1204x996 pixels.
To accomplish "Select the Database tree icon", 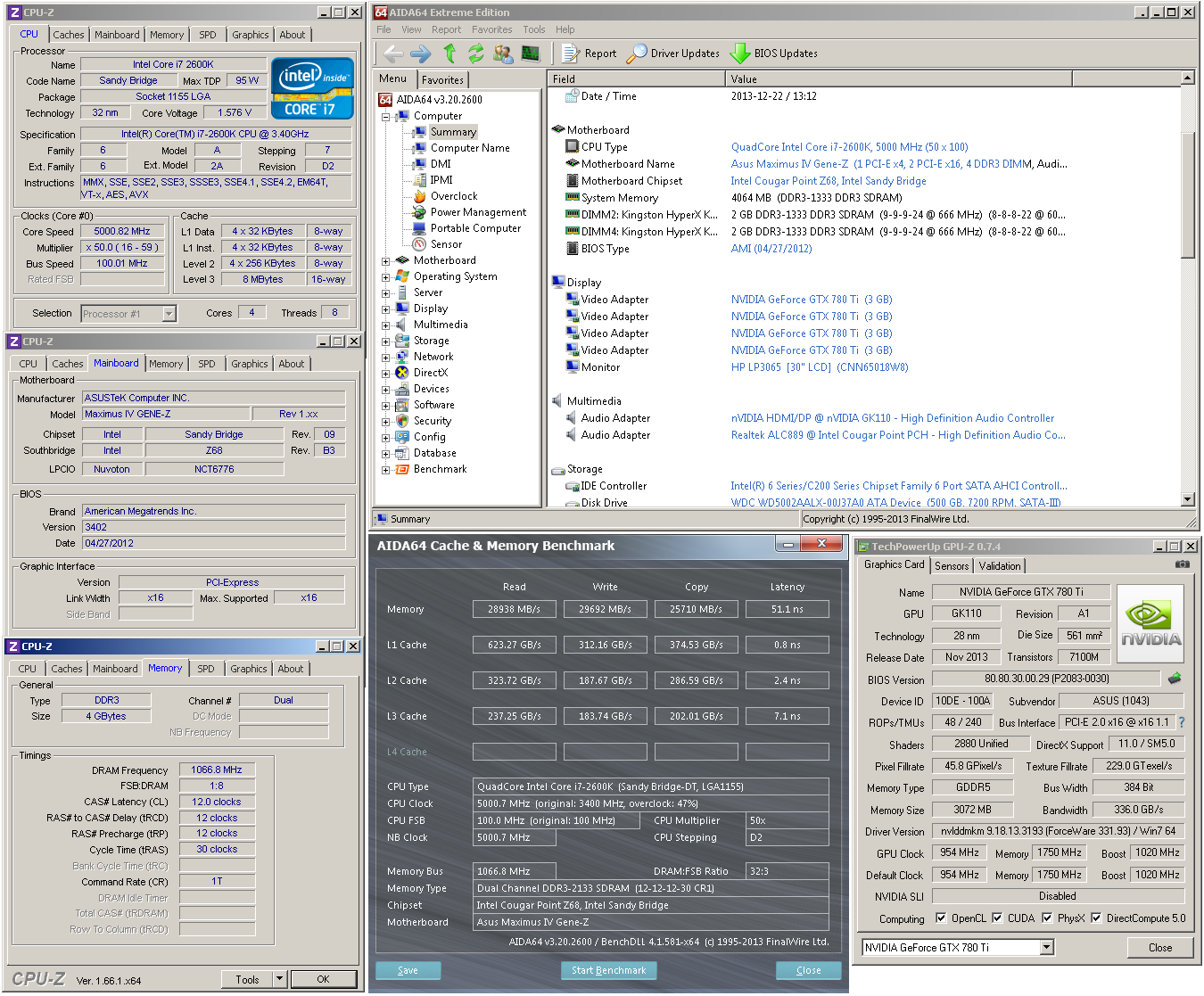I will point(402,453).
